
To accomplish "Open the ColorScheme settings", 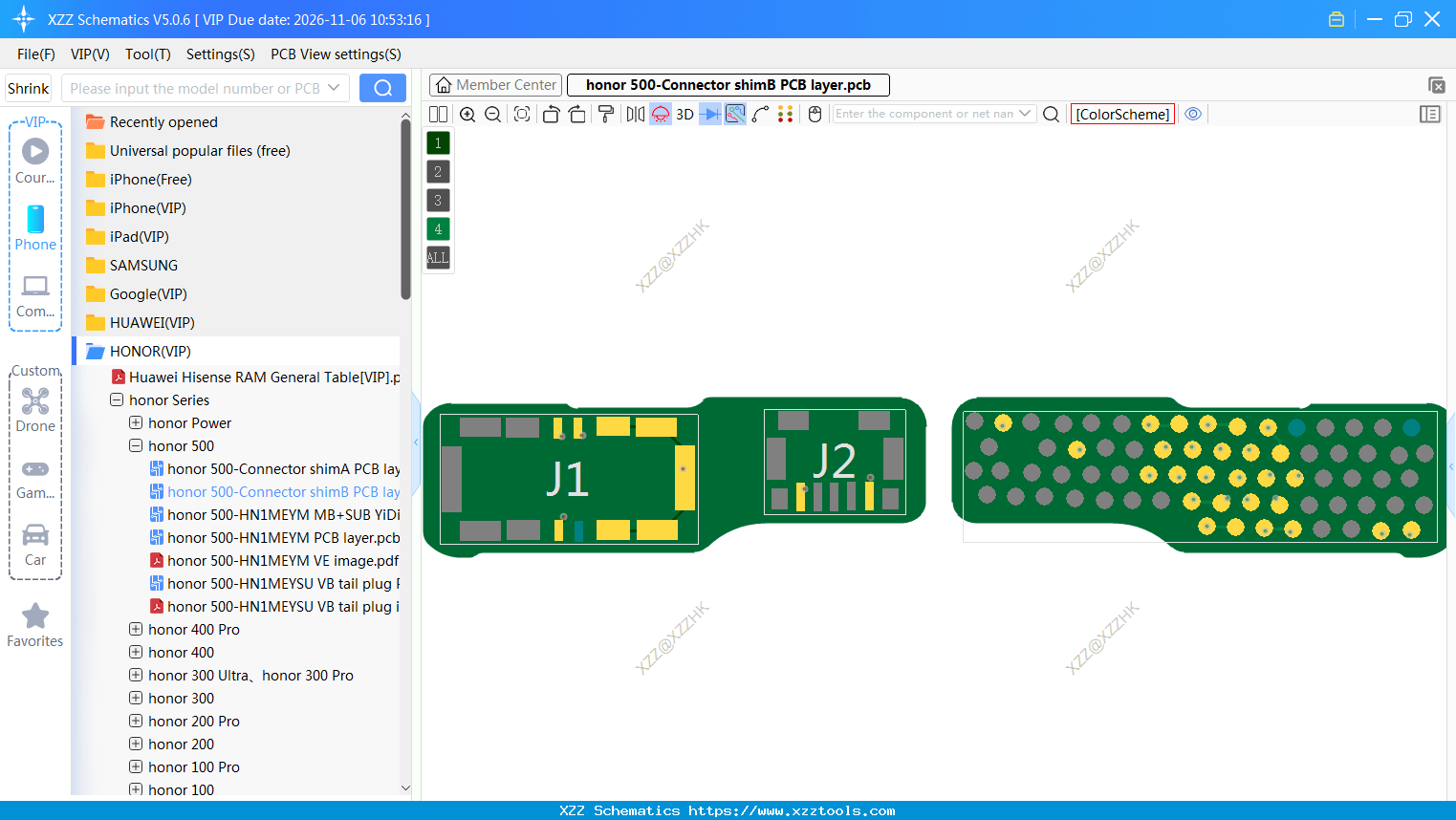I will tap(1122, 114).
